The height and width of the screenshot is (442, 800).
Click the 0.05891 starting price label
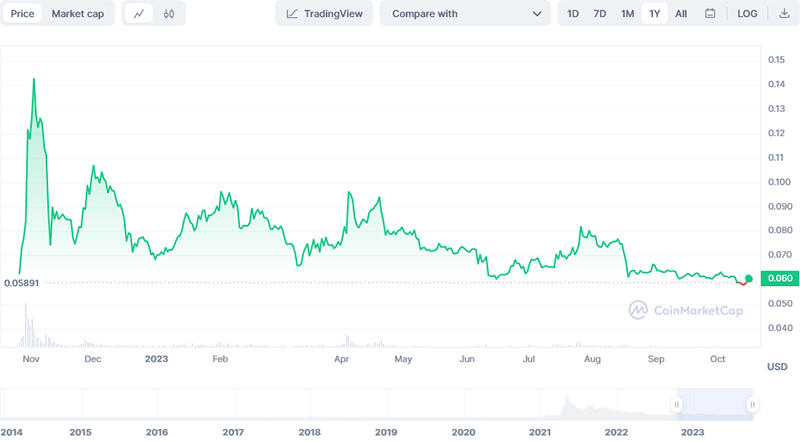coord(21,283)
